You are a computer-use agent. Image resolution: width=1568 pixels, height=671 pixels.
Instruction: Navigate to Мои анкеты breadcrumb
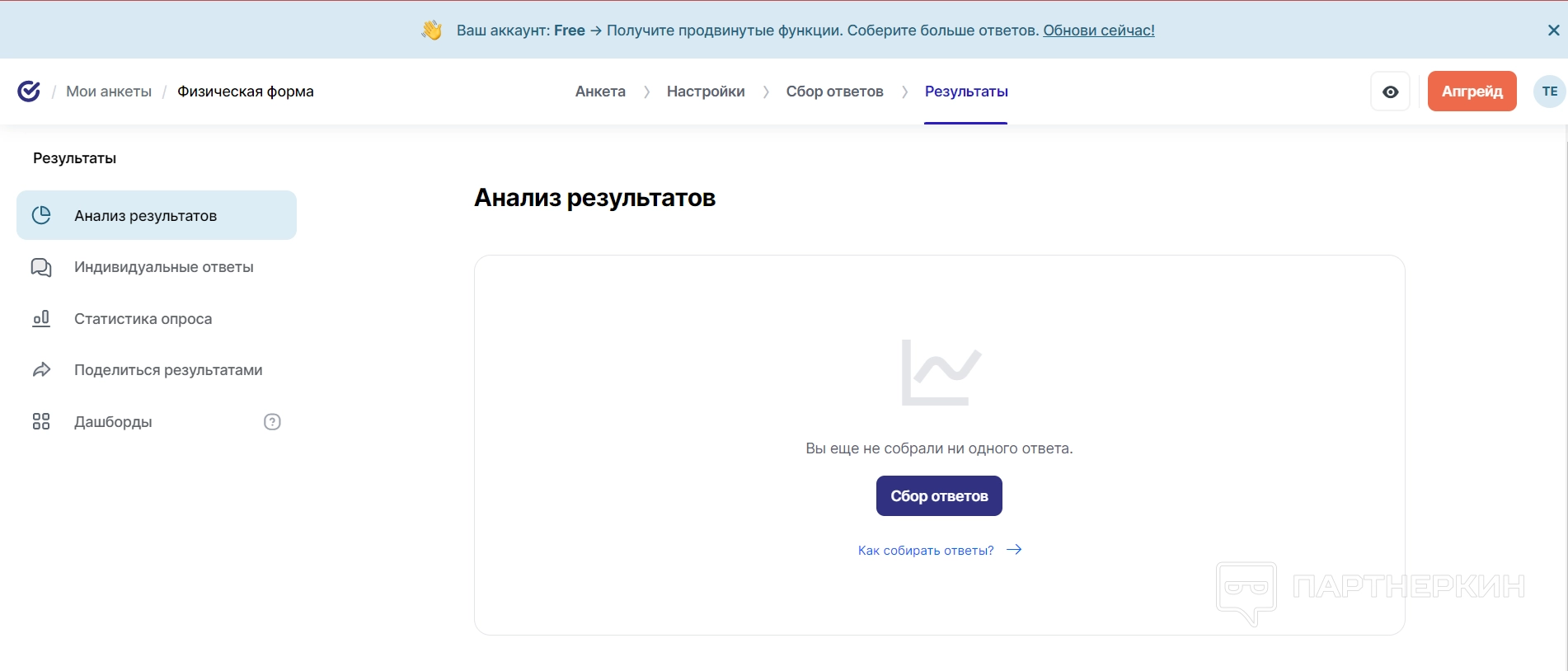(x=109, y=91)
